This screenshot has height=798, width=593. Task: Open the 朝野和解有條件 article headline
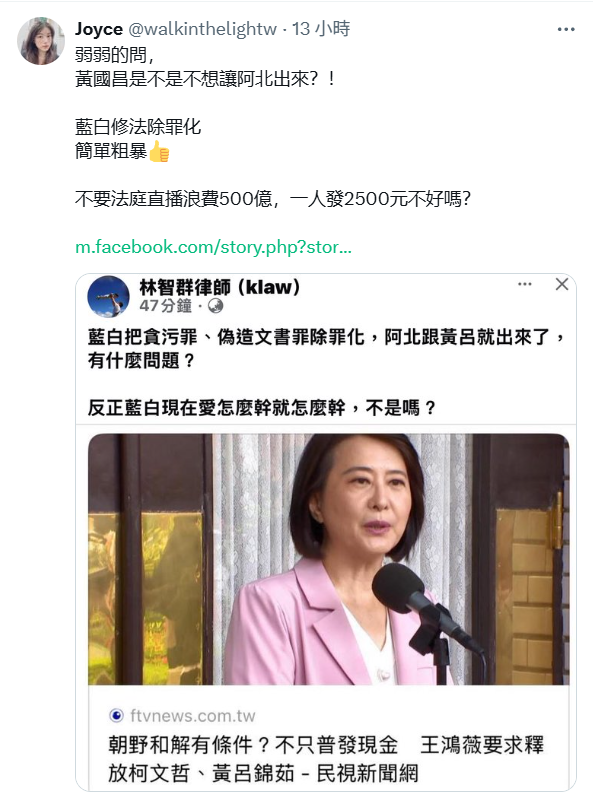point(326,759)
